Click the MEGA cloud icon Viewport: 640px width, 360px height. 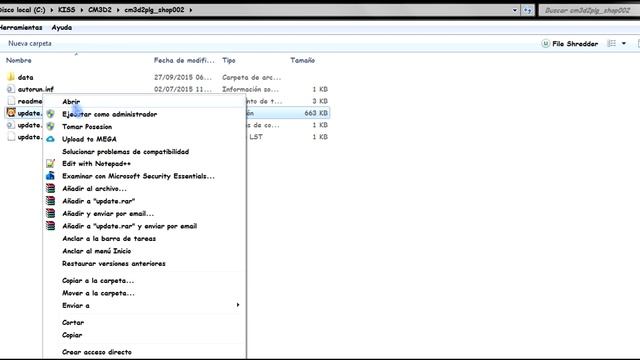point(50,139)
